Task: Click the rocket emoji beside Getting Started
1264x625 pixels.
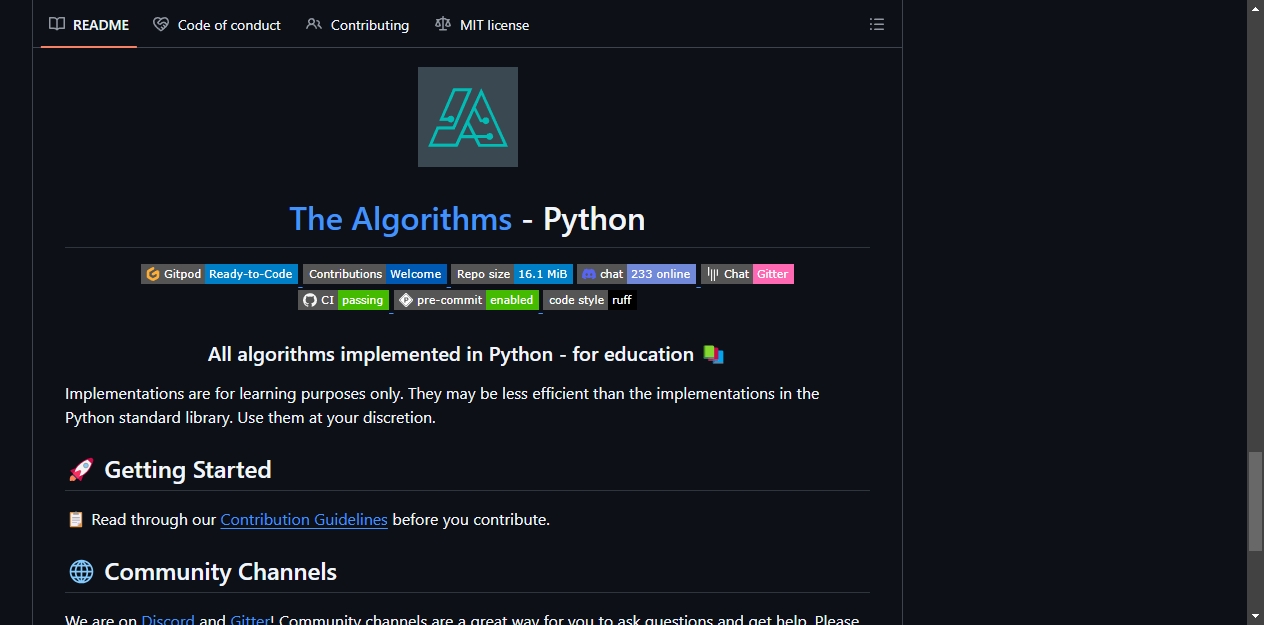Action: 81,470
